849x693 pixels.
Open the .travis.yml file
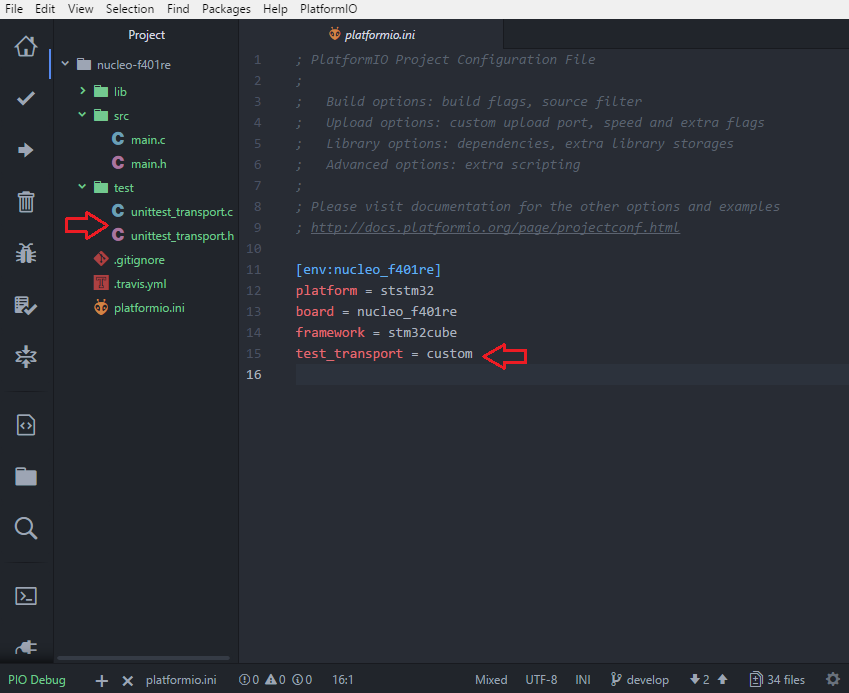140,284
